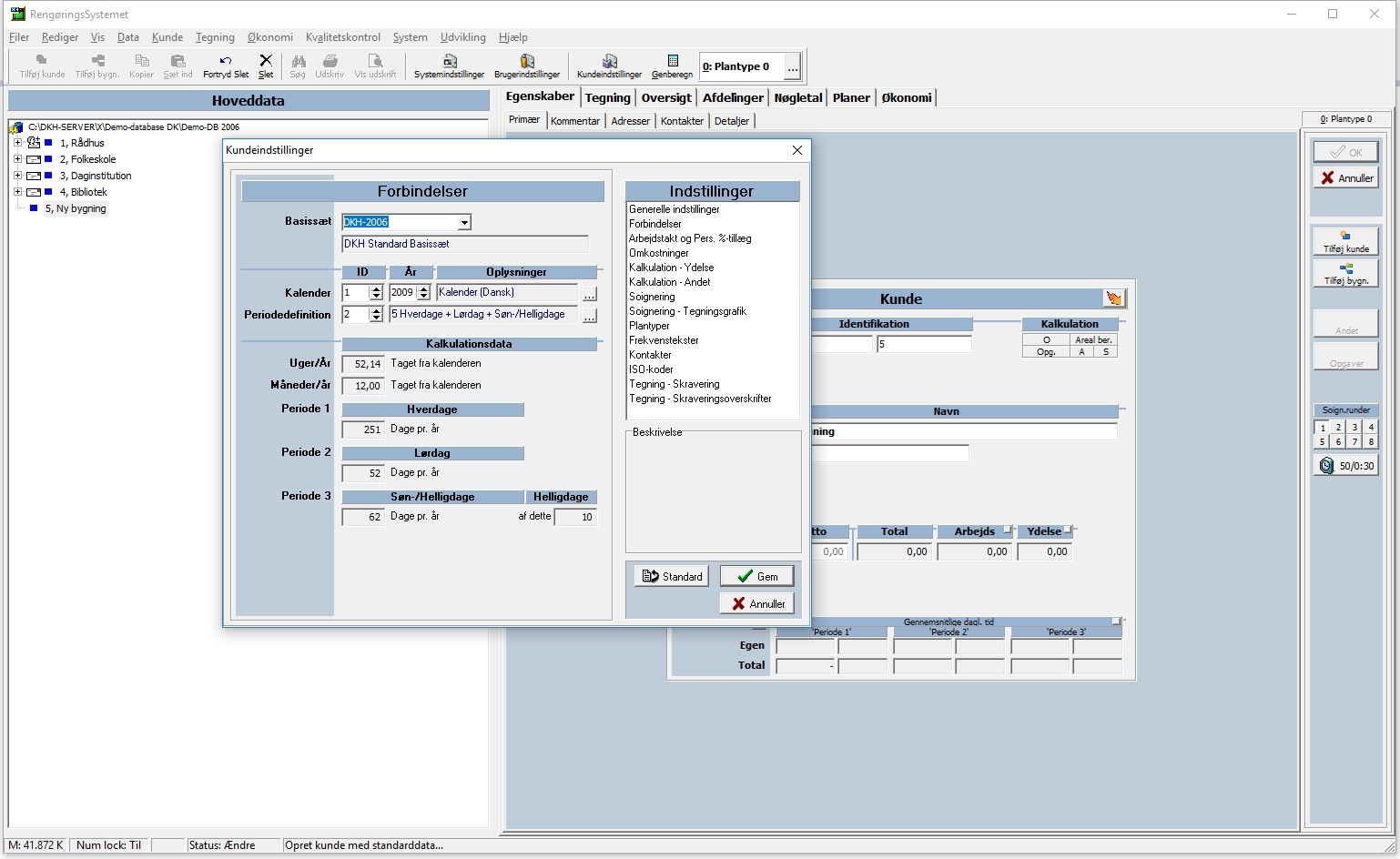Click the Plantype 0 ellipsis button
Image resolution: width=1400 pixels, height=859 pixels.
pyautogui.click(x=793, y=66)
